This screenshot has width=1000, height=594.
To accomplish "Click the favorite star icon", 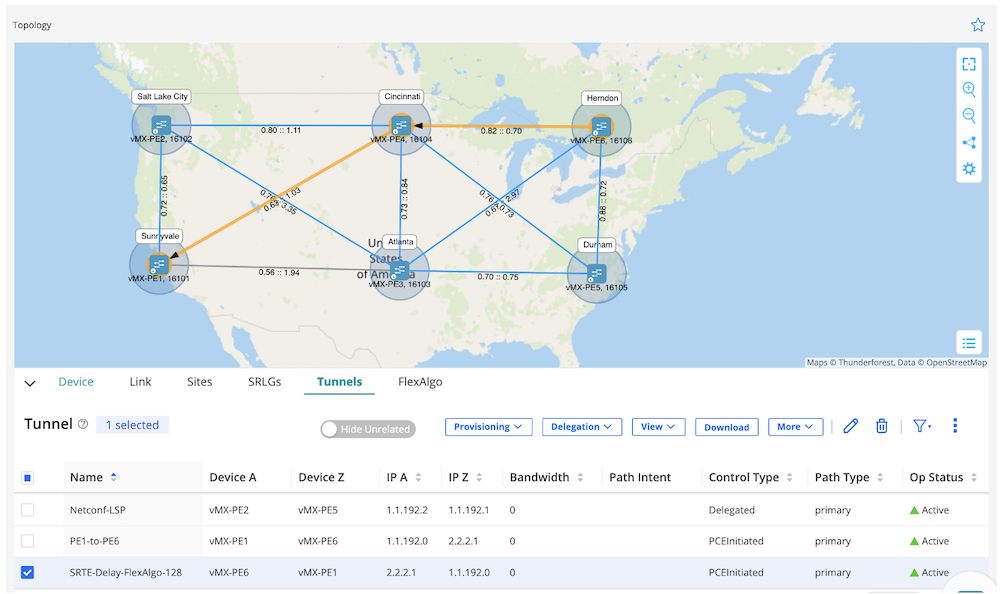I will 978,25.
